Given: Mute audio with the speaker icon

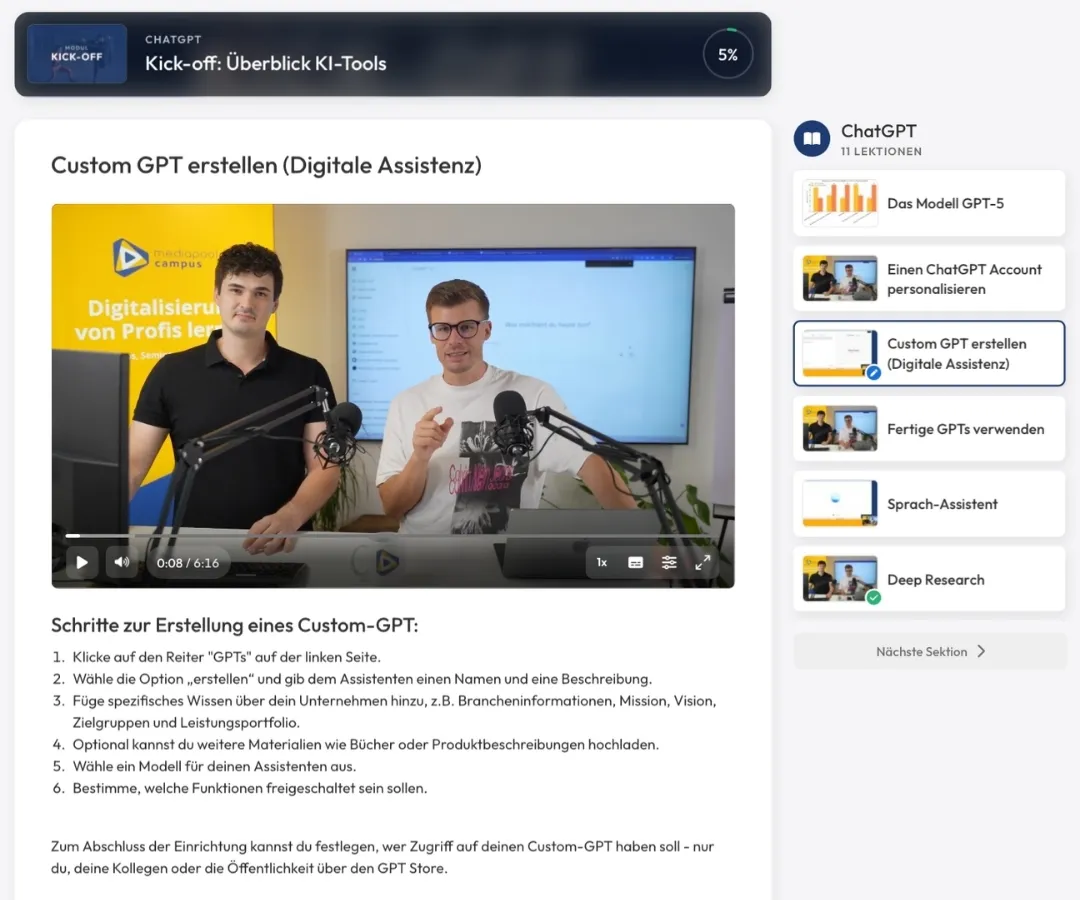Looking at the screenshot, I should coord(121,562).
